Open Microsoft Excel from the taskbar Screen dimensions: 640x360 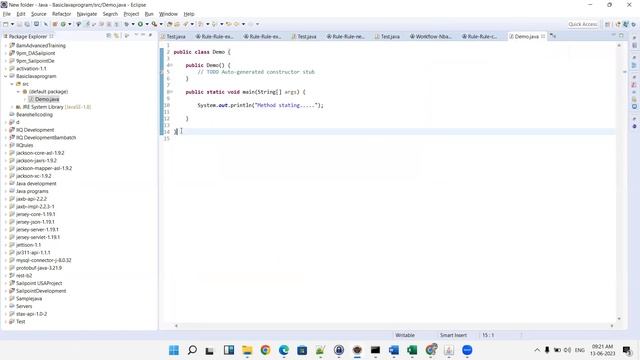pos(412,350)
